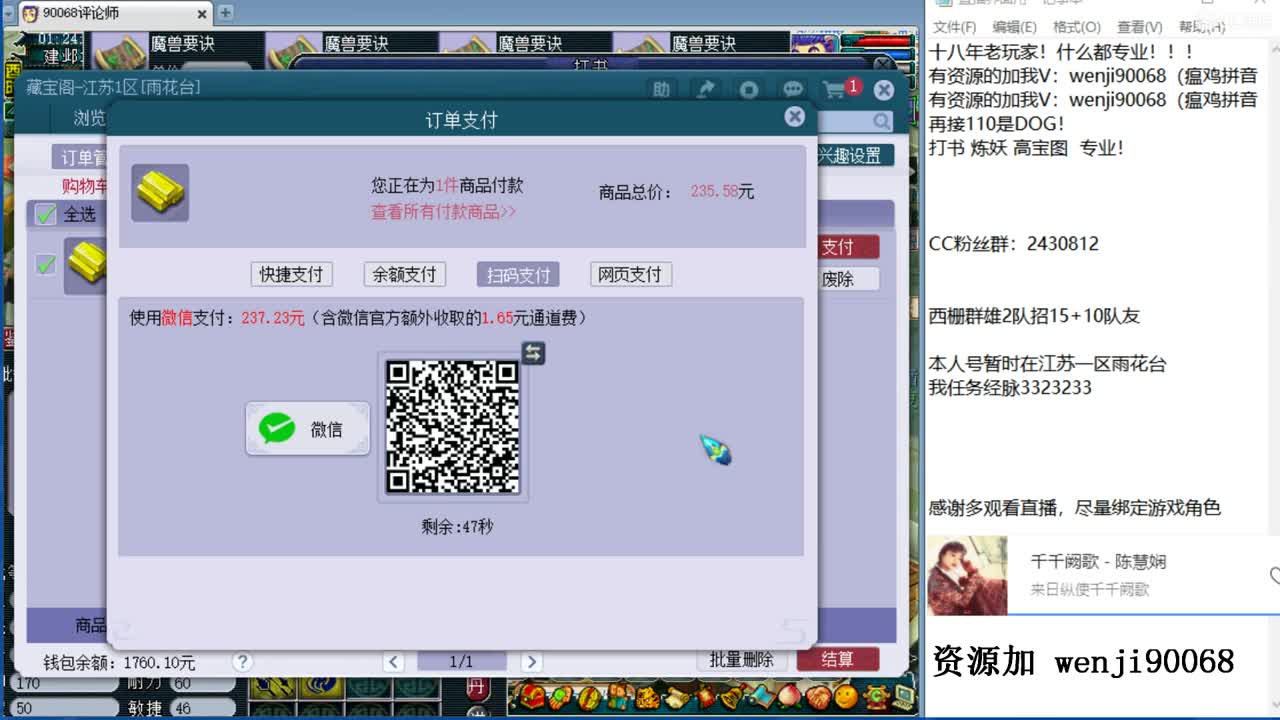Screen dimensions: 1280x720
Task: Close the 订单支付 payment dialog
Action: 795,117
